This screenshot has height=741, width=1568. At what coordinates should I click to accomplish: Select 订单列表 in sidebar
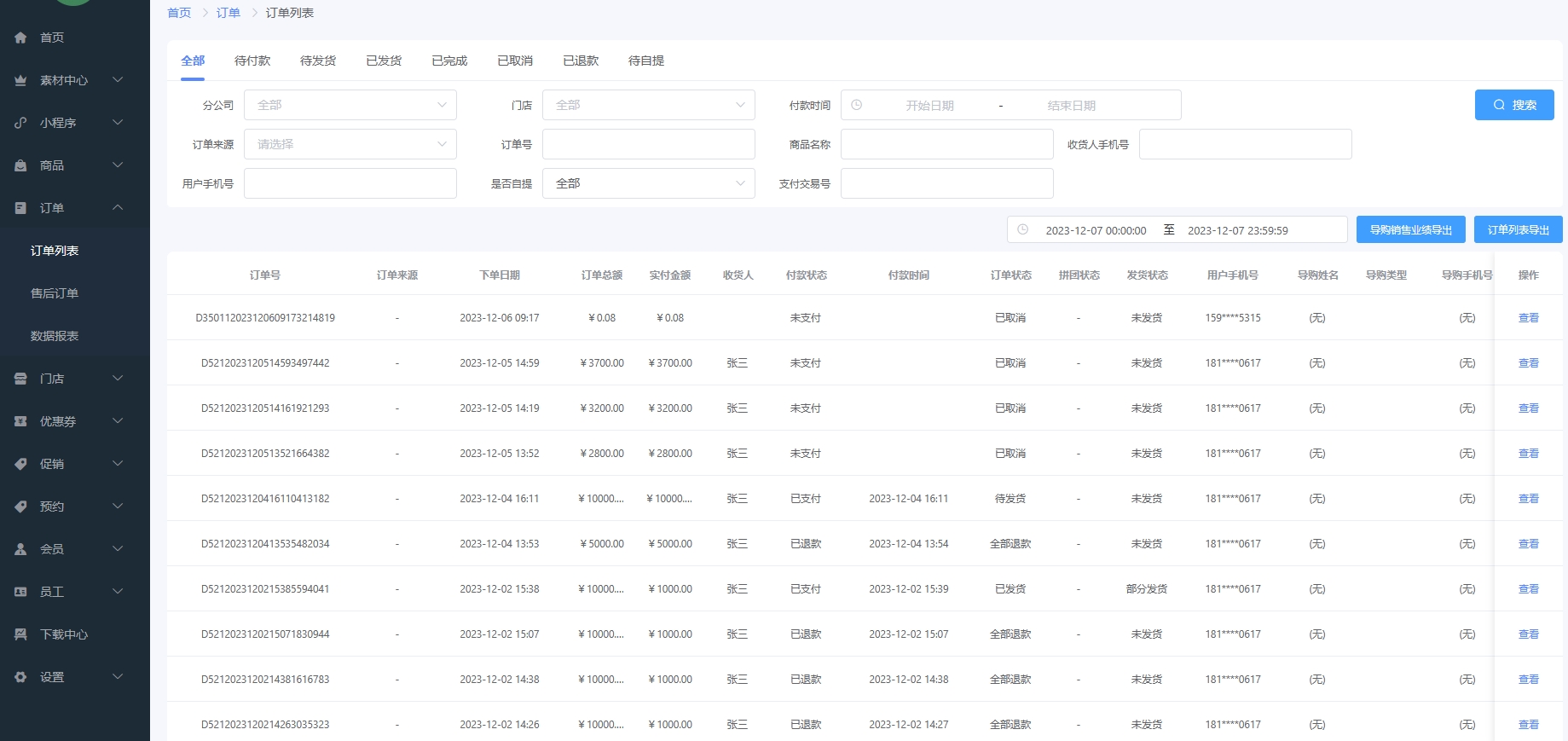pyautogui.click(x=55, y=251)
